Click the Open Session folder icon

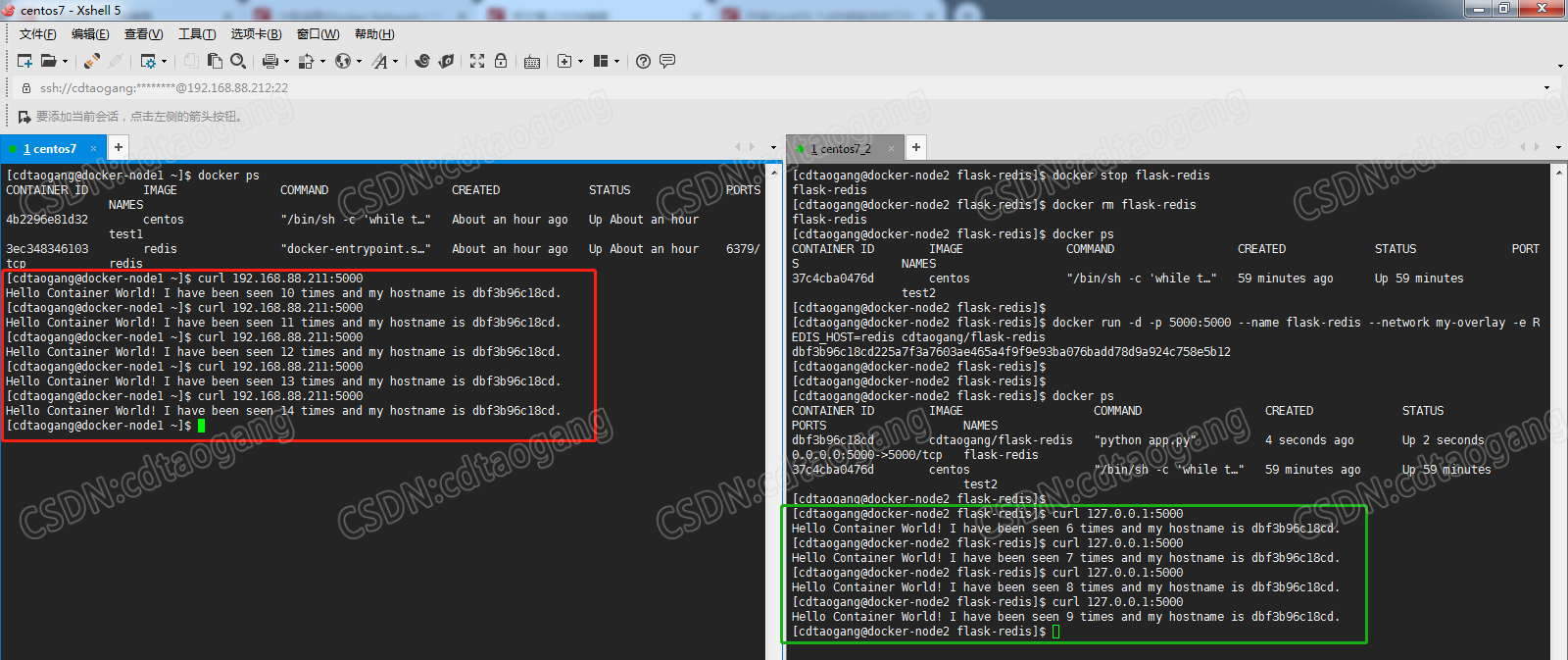[48, 61]
